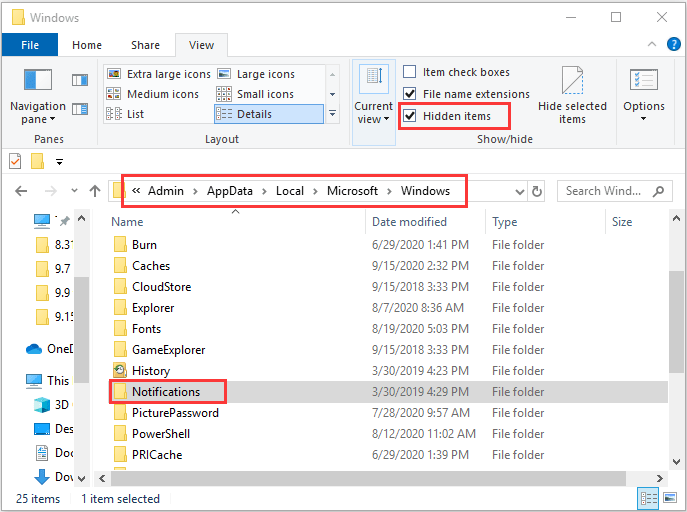Uncheck Hidden items

pyautogui.click(x=409, y=116)
